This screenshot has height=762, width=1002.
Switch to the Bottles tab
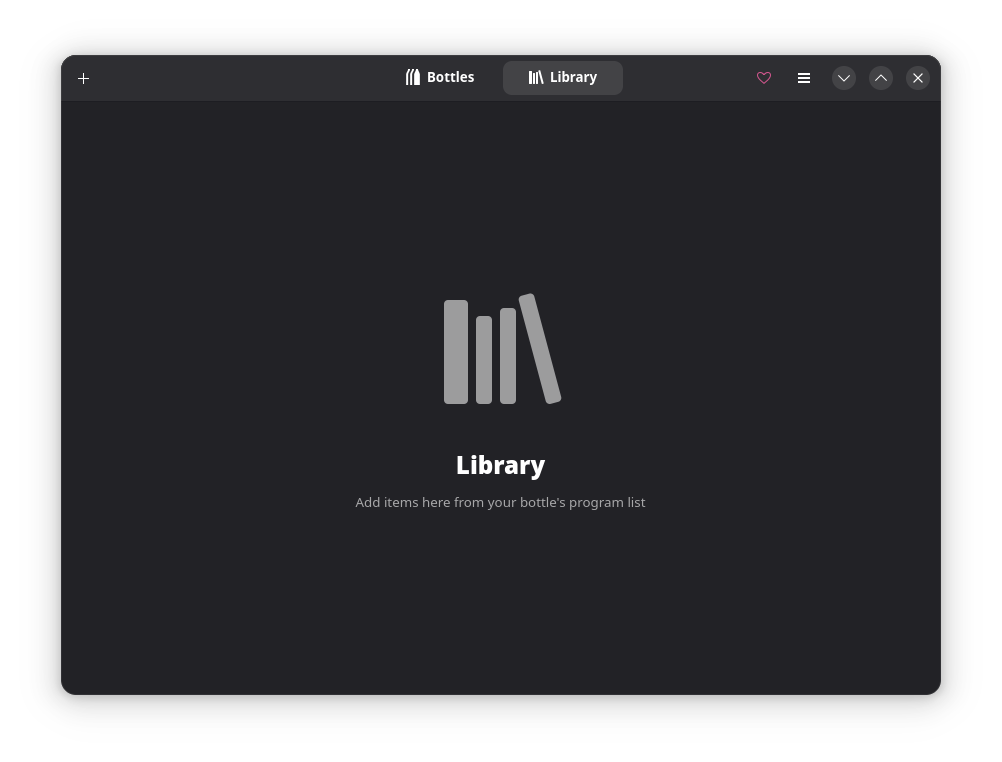440,78
